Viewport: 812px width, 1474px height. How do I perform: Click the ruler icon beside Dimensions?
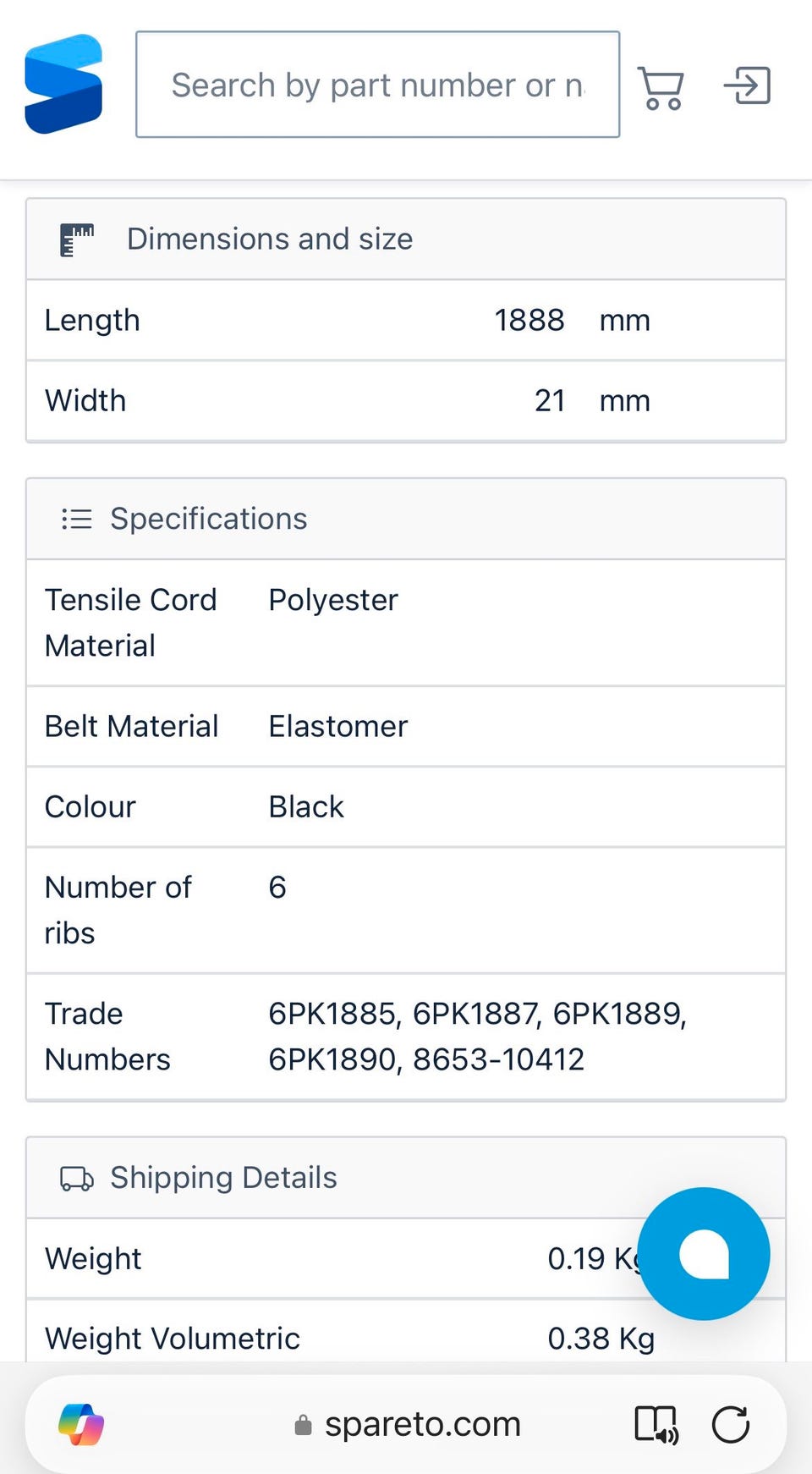pyautogui.click(x=77, y=239)
